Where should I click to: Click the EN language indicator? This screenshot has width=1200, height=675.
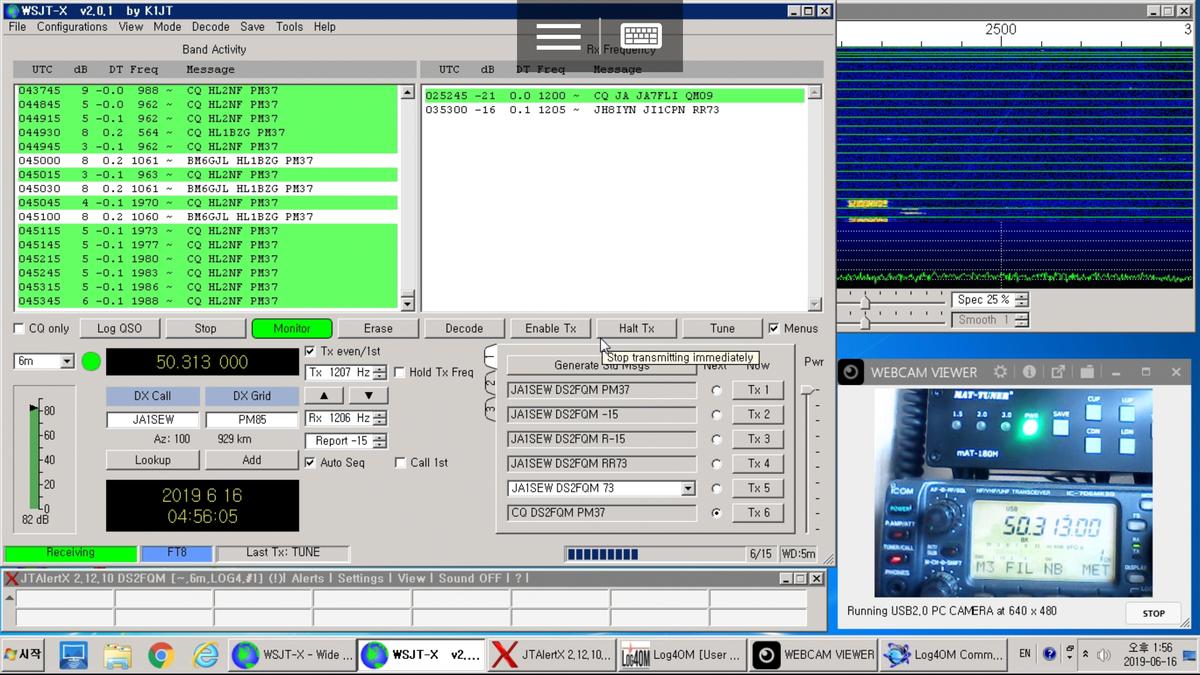[1025, 654]
